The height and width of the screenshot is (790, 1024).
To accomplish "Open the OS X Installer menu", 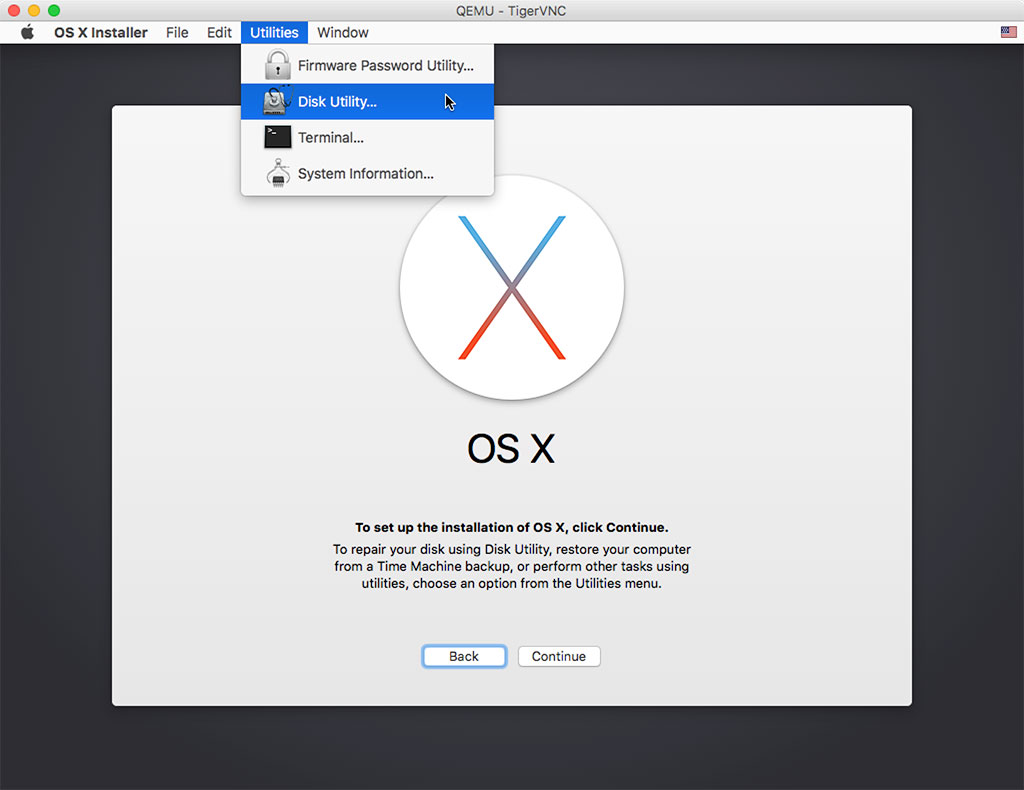I will click(101, 32).
